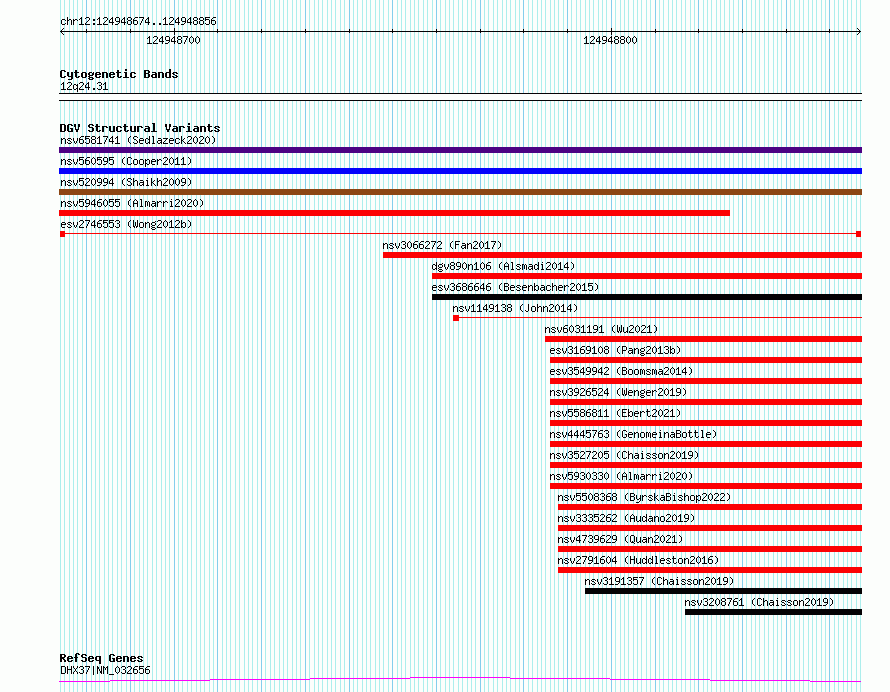Click the red start square of nsv1149138
The image size is (890, 692).
[x=456, y=318]
